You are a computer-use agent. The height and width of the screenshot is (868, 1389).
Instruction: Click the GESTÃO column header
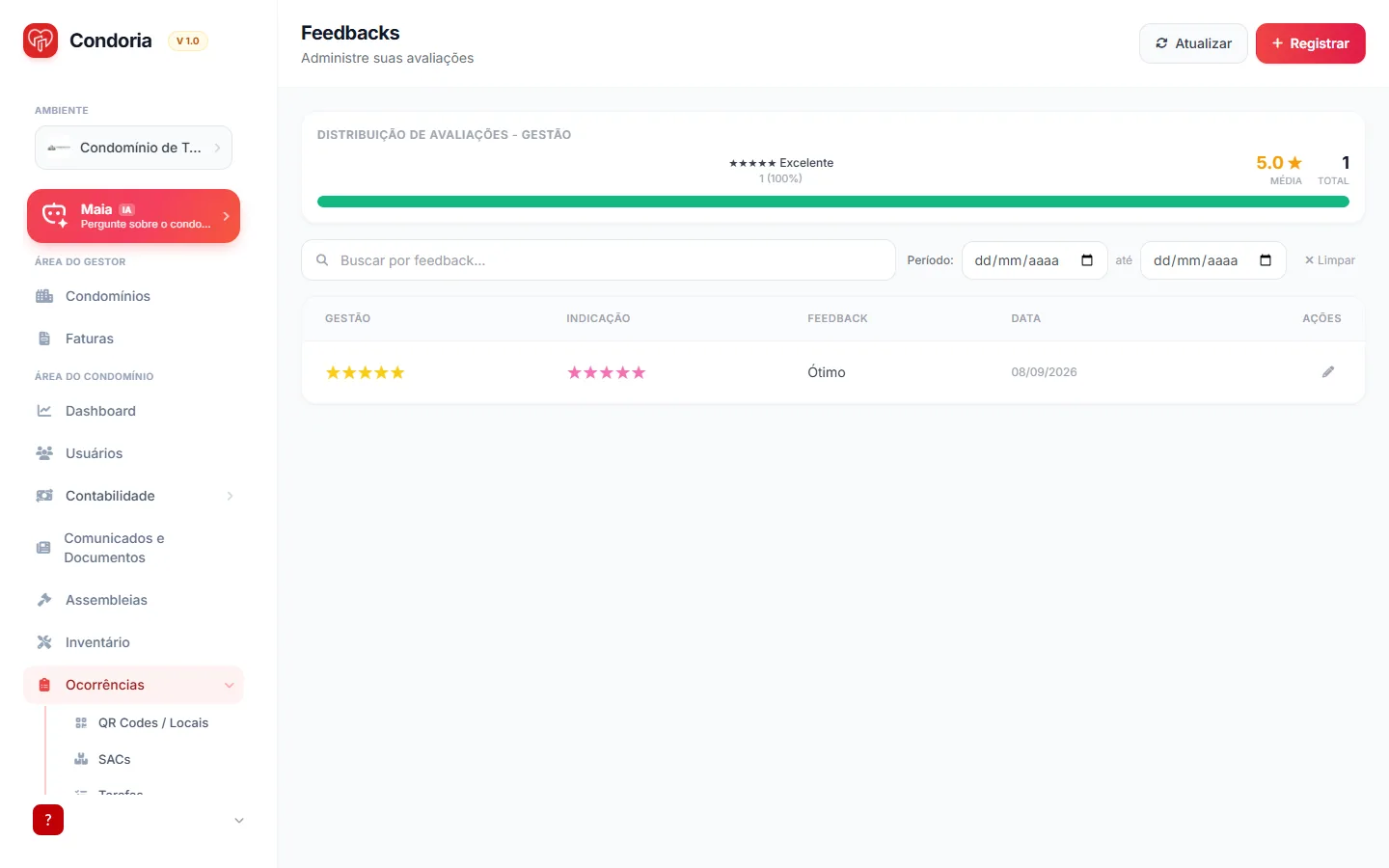pos(347,318)
